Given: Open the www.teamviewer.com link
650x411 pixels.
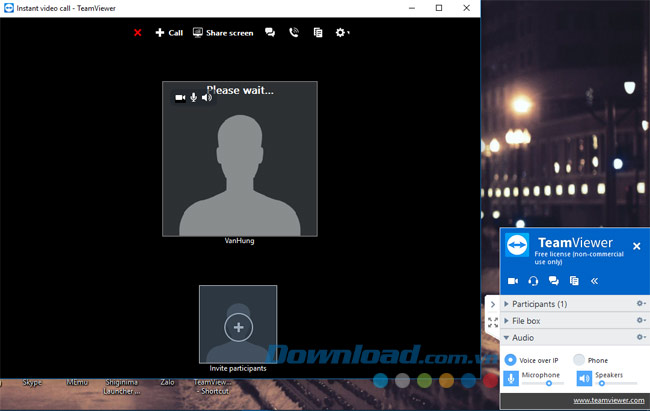Looking at the screenshot, I should (609, 401).
